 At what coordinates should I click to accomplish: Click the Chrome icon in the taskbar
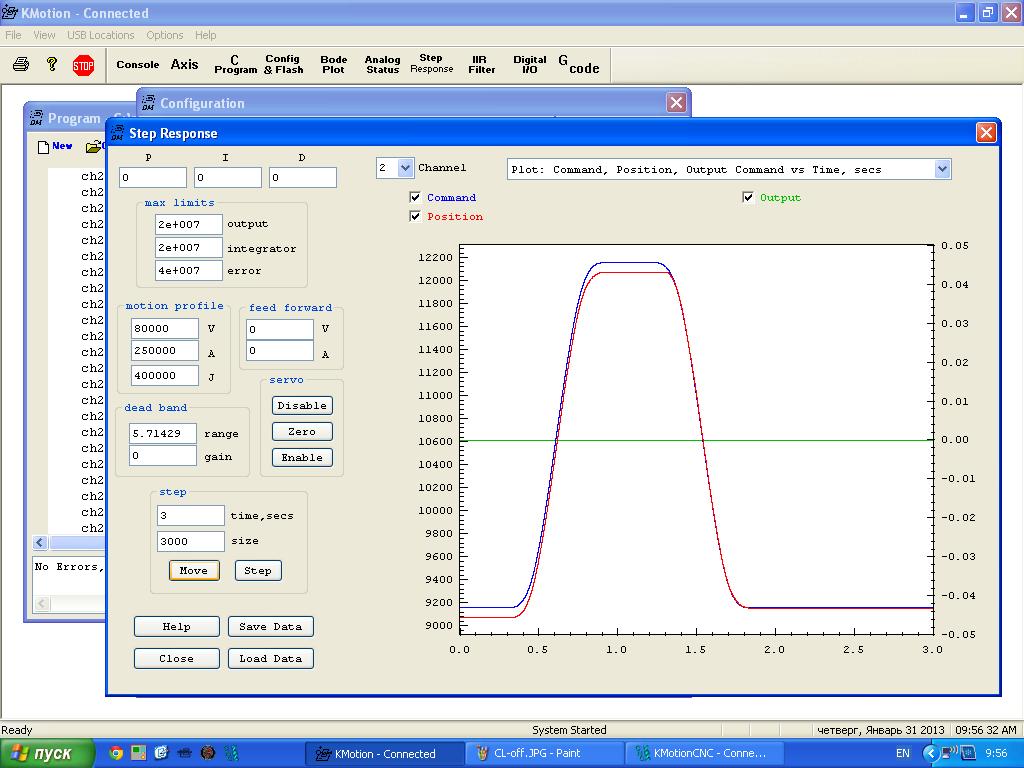tap(116, 753)
